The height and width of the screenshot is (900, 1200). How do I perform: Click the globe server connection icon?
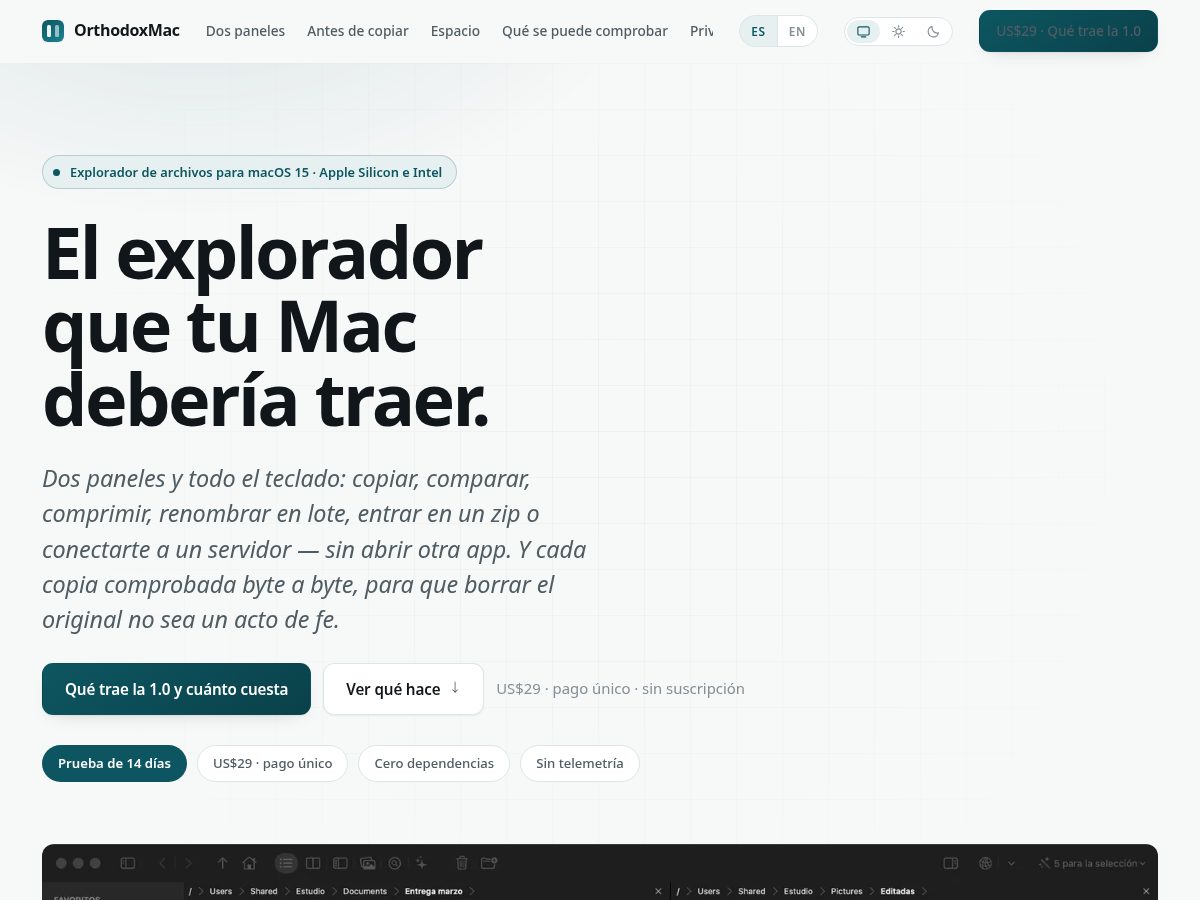click(985, 863)
